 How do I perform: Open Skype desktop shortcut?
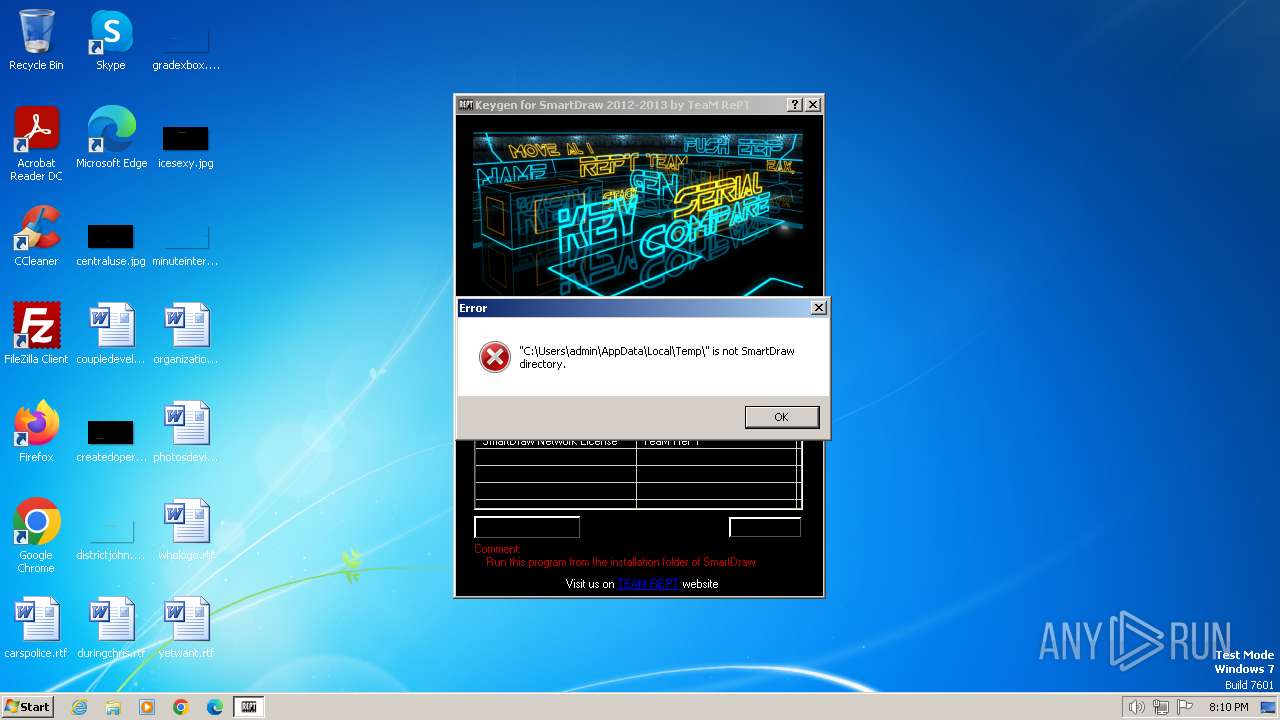pyautogui.click(x=111, y=41)
